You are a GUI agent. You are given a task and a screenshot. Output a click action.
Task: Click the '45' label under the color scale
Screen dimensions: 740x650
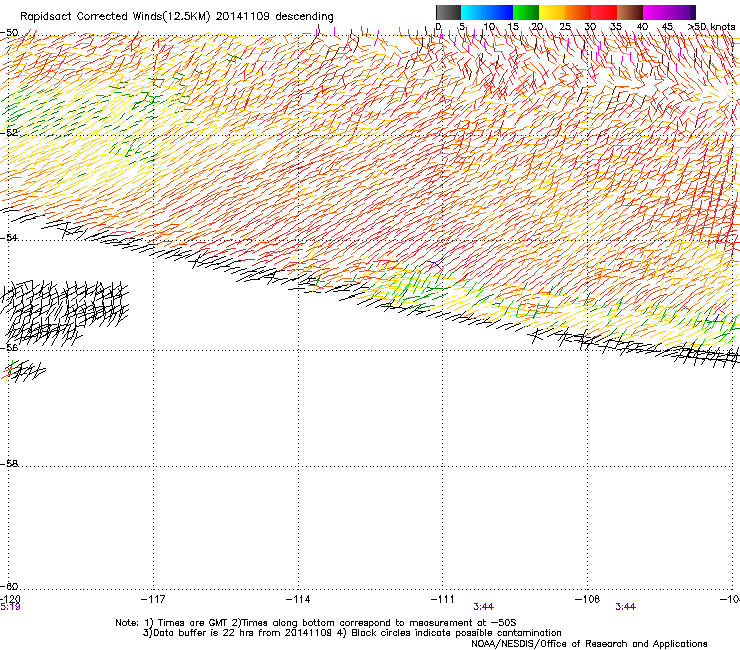[x=667, y=26]
